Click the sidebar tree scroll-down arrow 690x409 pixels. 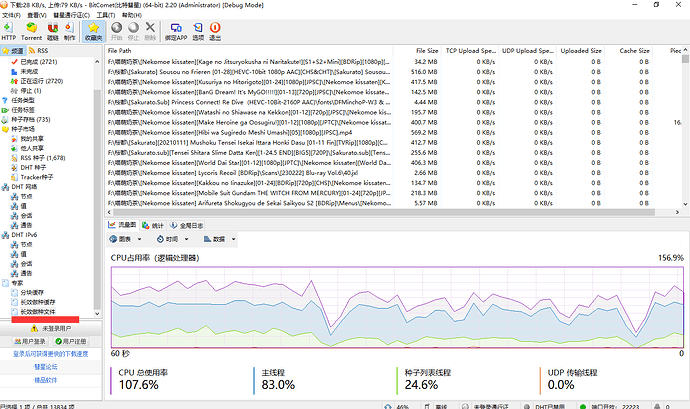[x=97, y=313]
